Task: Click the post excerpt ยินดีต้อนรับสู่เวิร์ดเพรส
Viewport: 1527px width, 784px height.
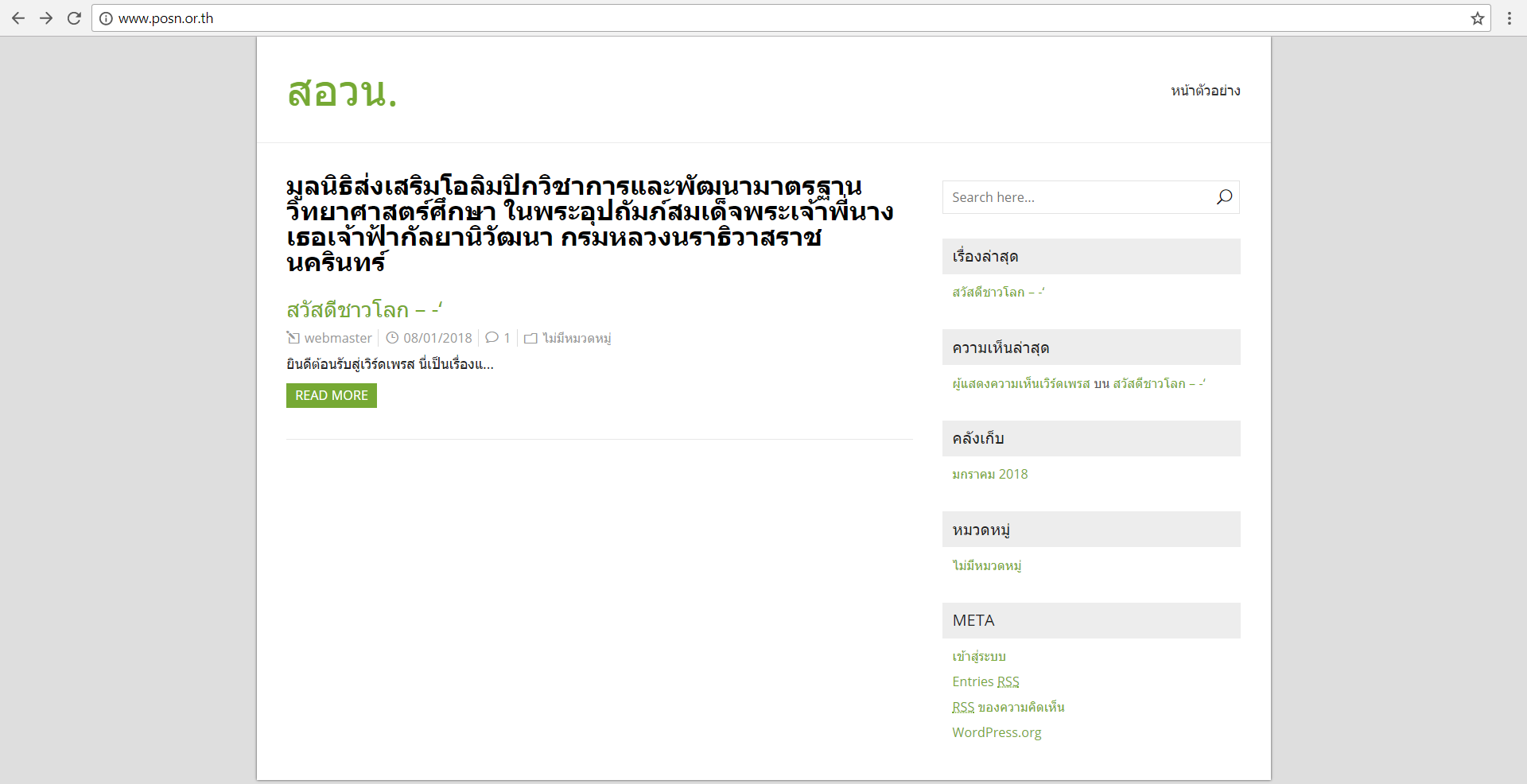Action: [390, 364]
